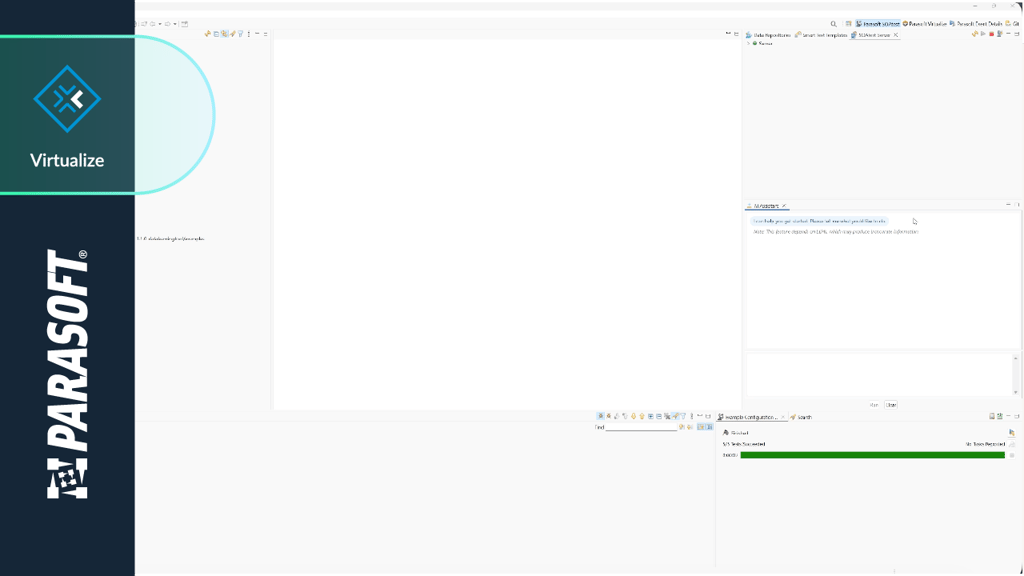1024x576 pixels.
Task: Click scroll down arrow in AI Assistant input
Action: point(1016,392)
